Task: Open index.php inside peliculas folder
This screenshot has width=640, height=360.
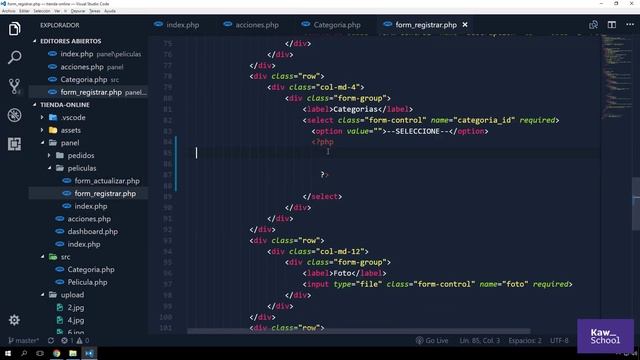Action: [91, 206]
